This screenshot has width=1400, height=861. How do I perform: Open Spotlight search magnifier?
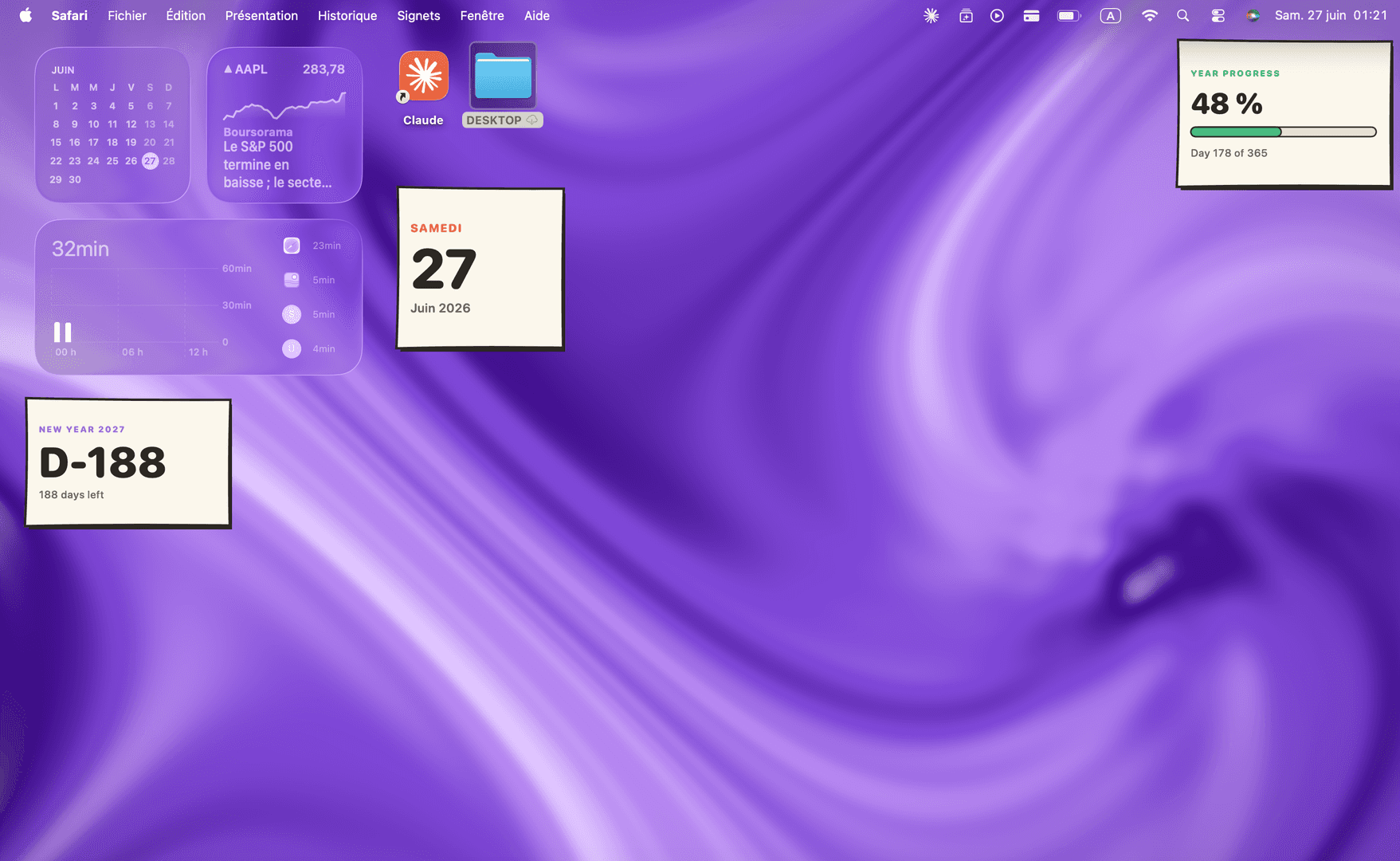click(1183, 15)
